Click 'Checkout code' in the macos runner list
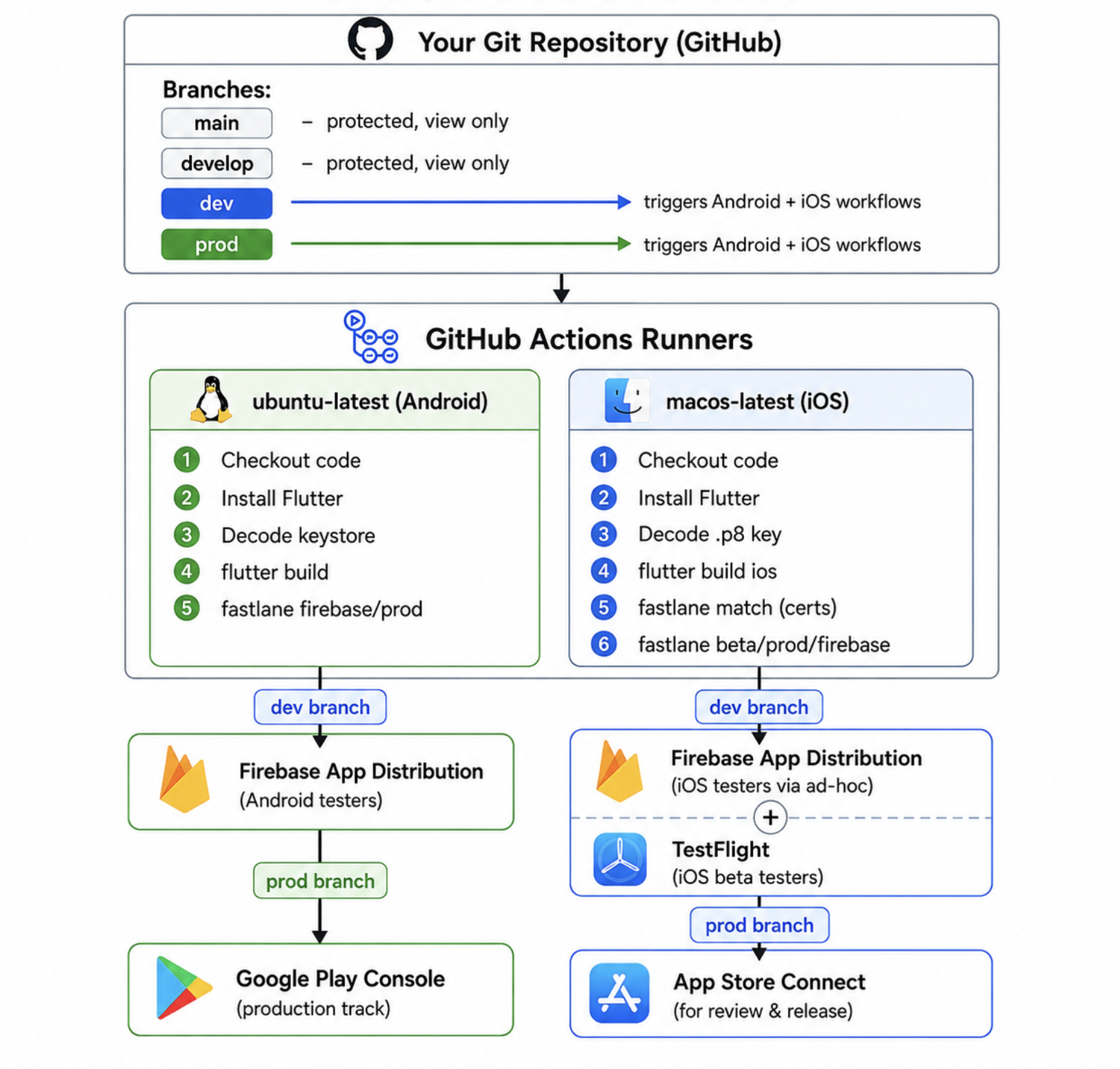 (x=708, y=460)
